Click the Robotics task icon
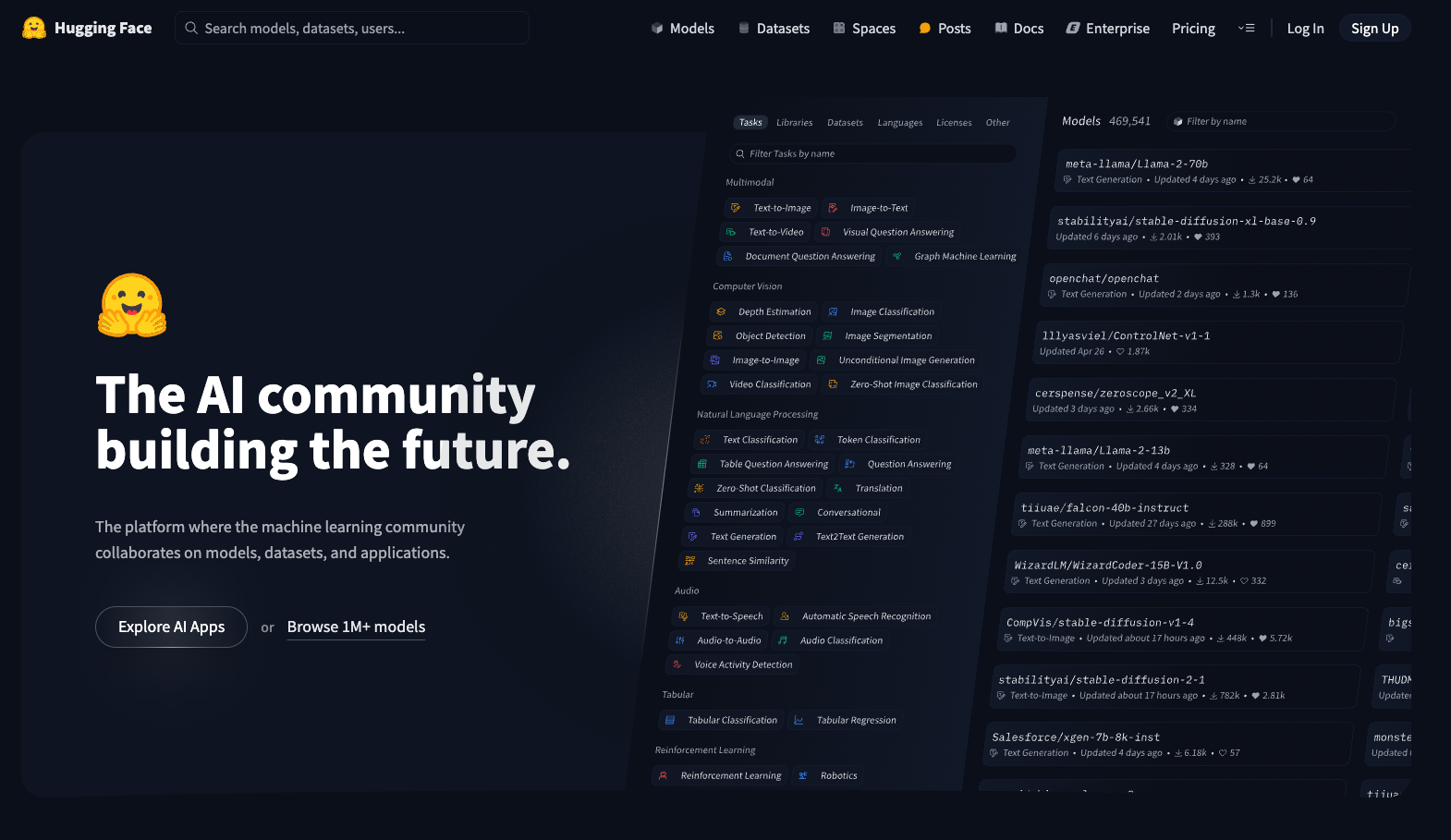 coord(803,776)
